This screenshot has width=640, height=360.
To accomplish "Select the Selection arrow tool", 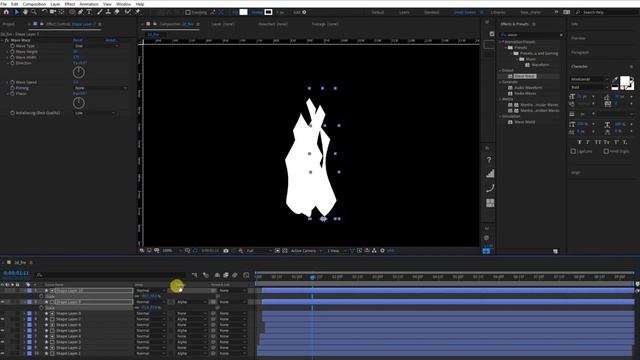I will [x=16, y=12].
